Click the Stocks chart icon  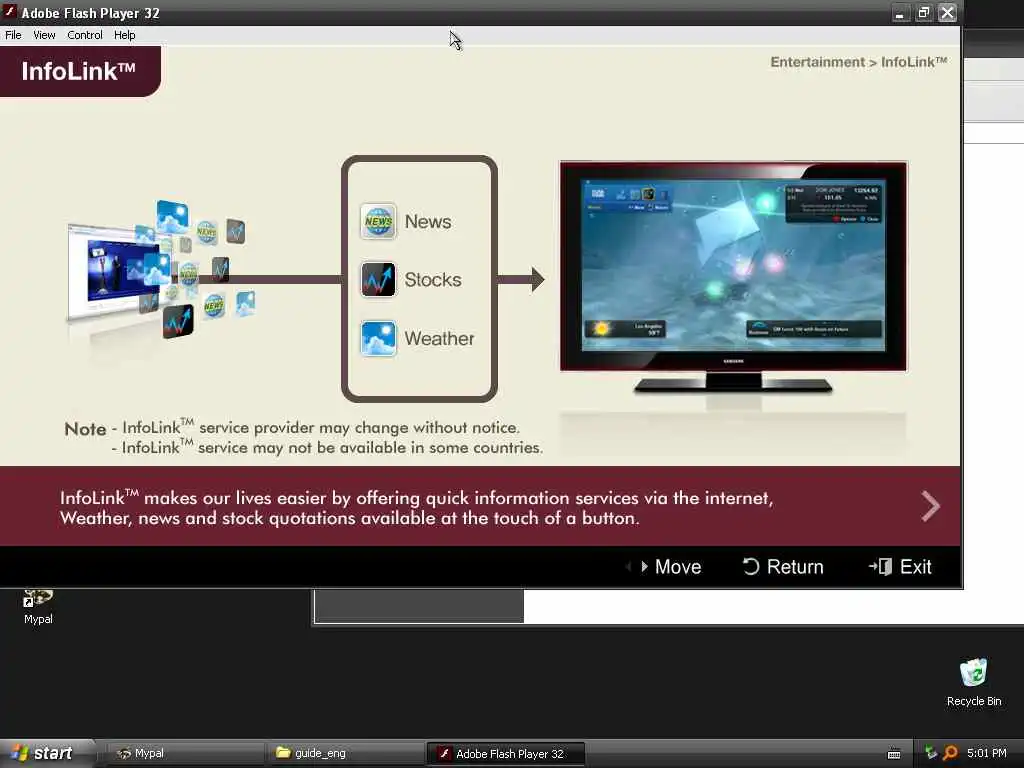(378, 280)
